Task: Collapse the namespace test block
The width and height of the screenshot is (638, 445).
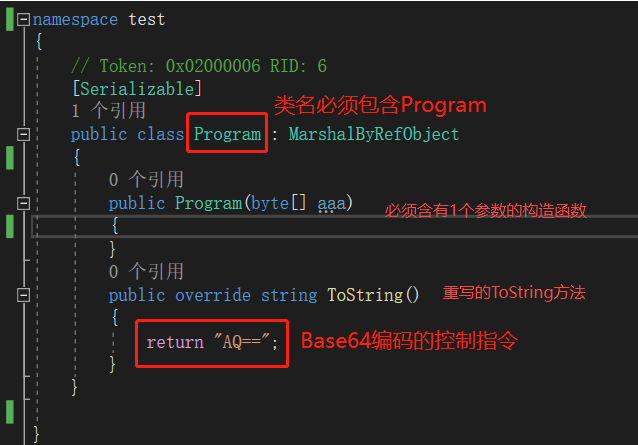Action: 23,20
